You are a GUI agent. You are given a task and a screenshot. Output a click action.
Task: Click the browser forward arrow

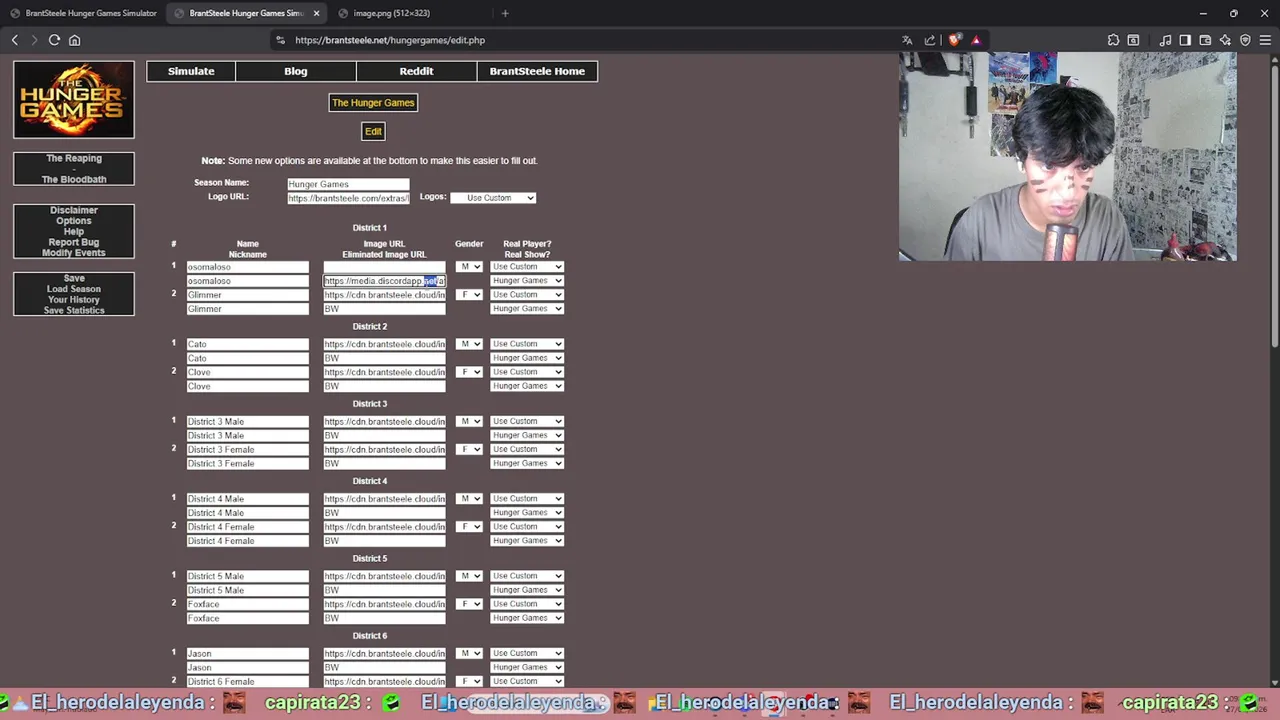(34, 40)
